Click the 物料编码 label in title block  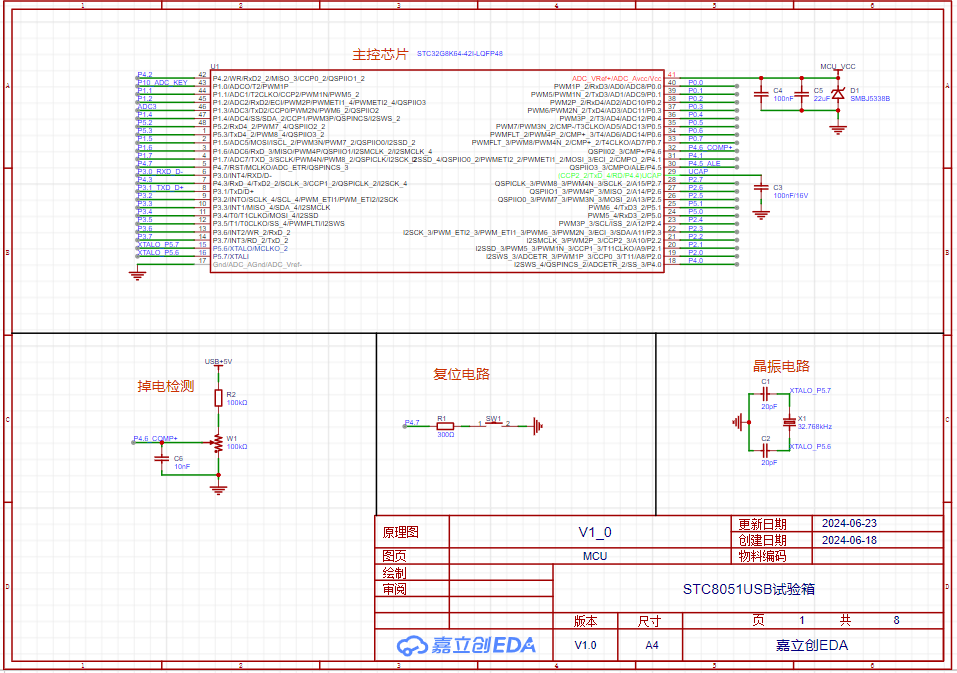(762, 556)
